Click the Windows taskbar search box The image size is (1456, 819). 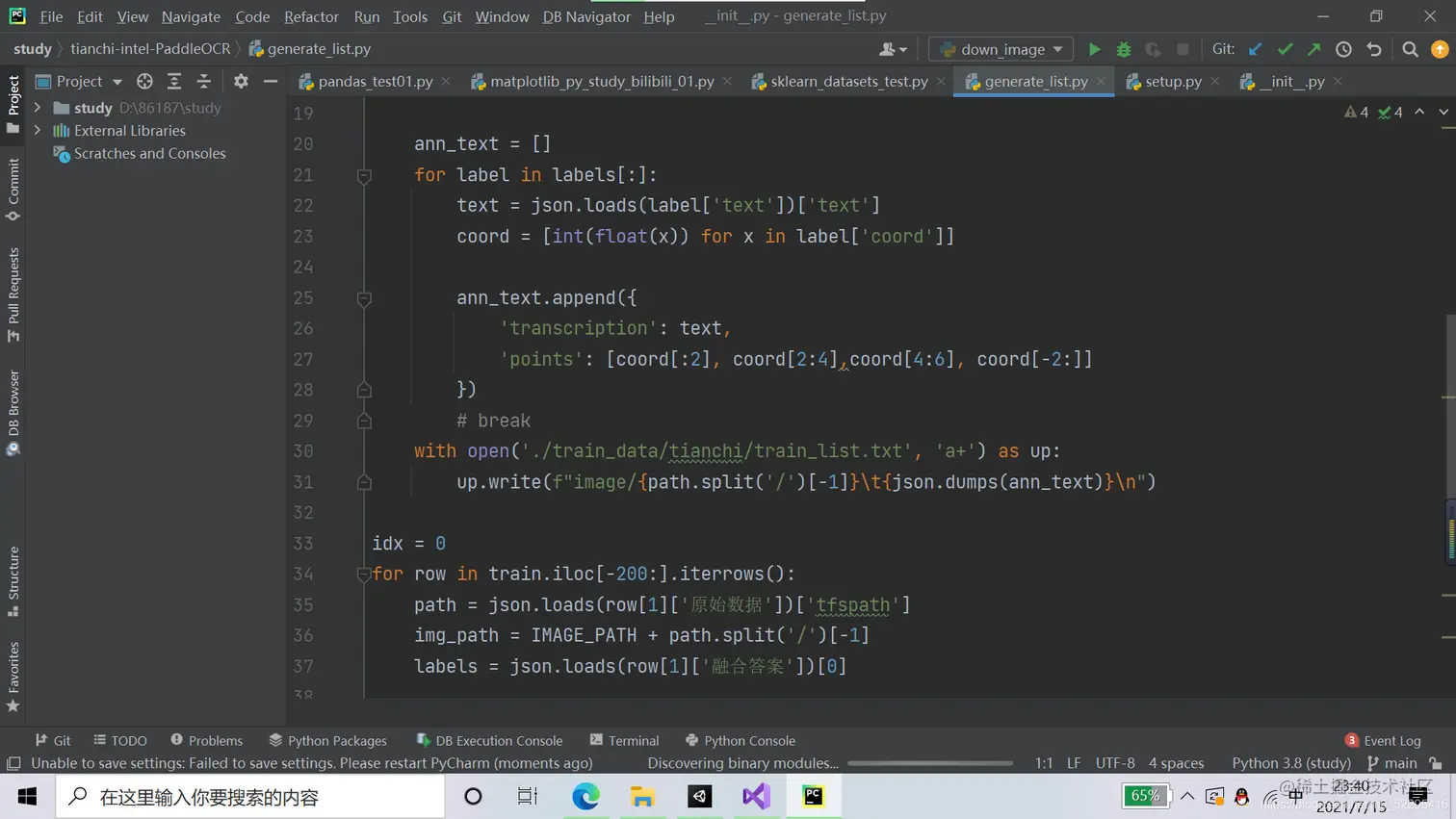pos(250,797)
